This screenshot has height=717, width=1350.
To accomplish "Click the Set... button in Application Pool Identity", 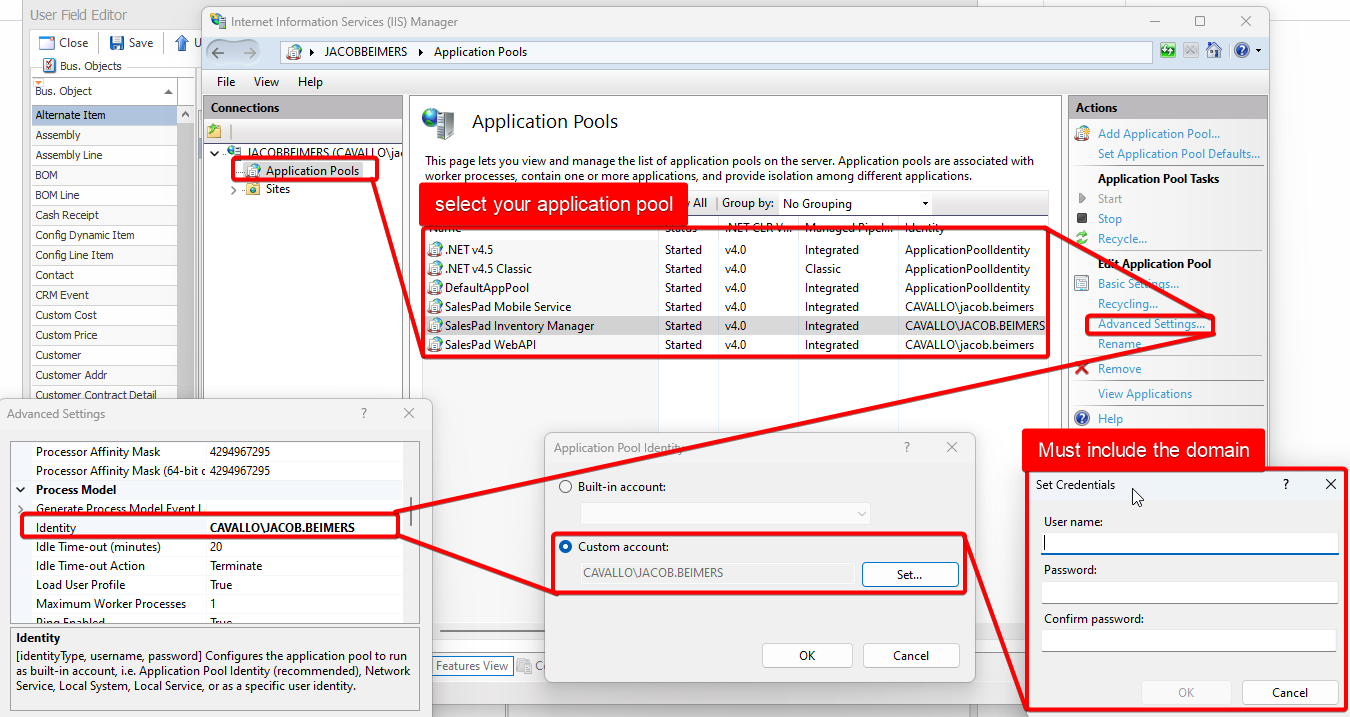I will (x=909, y=574).
